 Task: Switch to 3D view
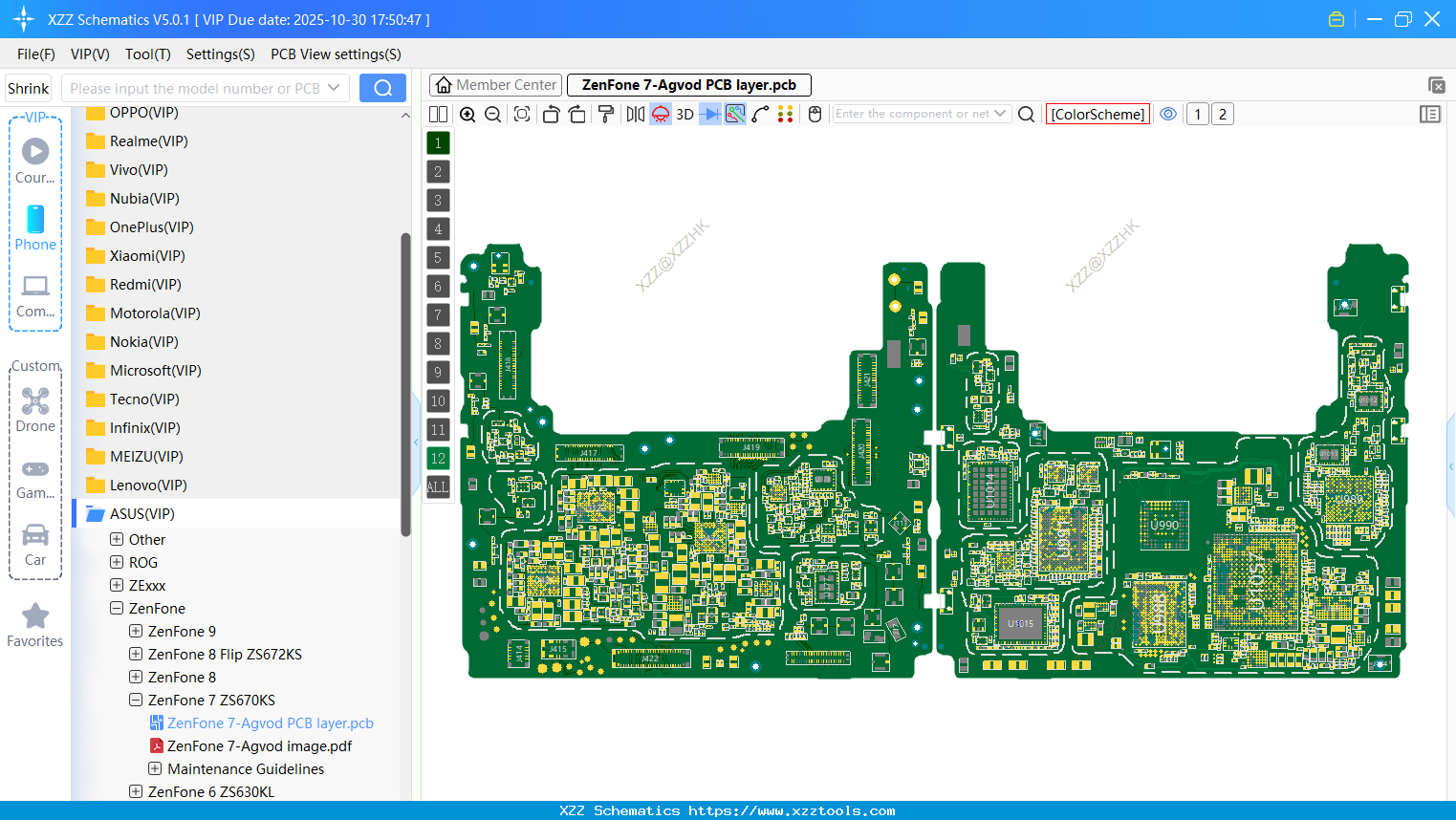(x=685, y=115)
